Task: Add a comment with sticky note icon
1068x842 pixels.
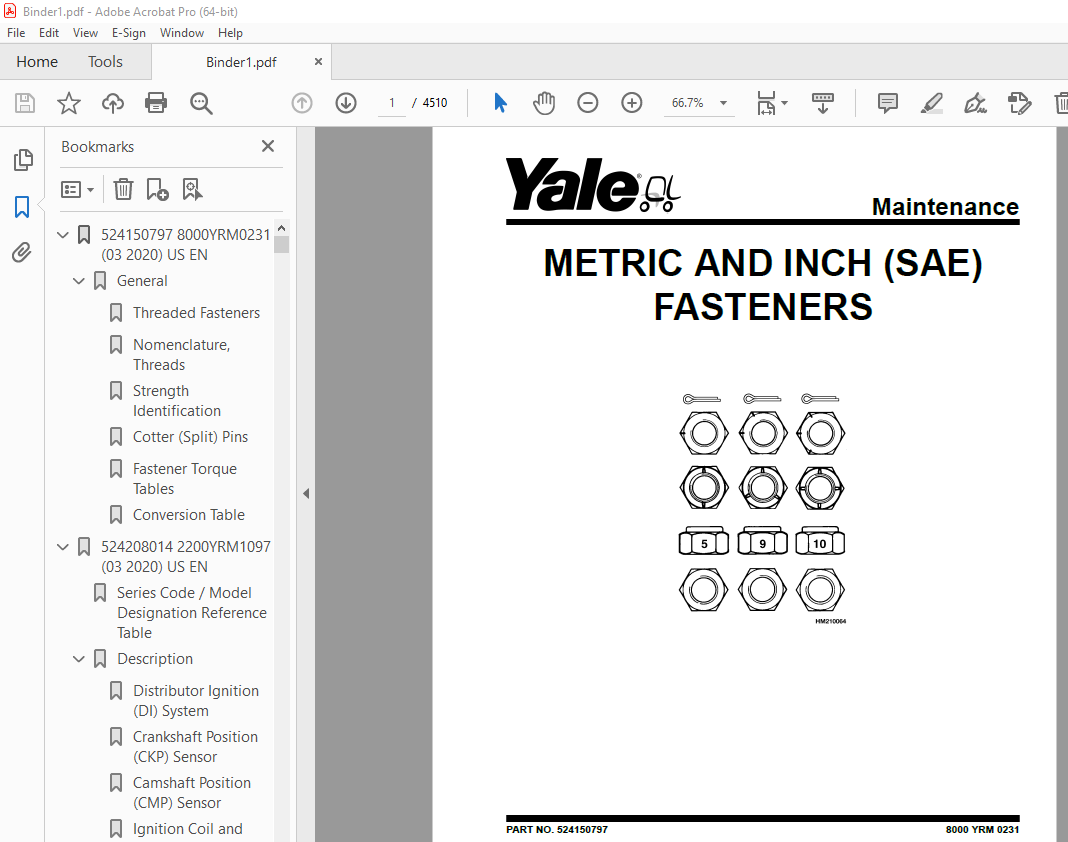Action: [888, 103]
